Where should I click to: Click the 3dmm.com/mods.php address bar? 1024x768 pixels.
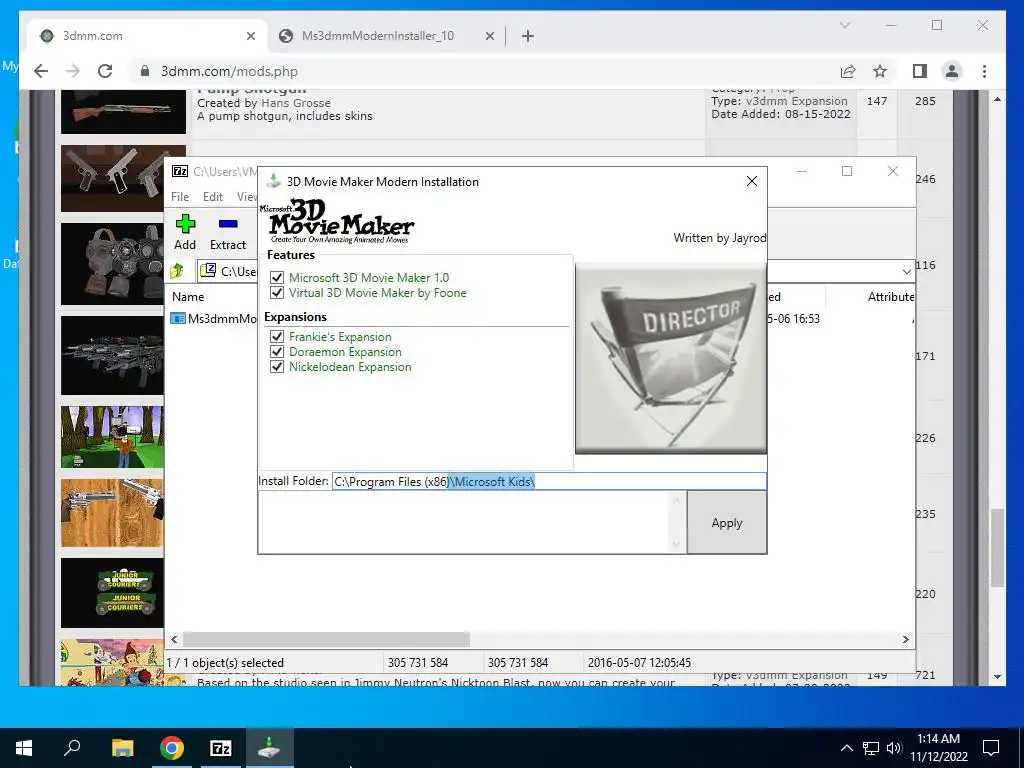pyautogui.click(x=229, y=71)
